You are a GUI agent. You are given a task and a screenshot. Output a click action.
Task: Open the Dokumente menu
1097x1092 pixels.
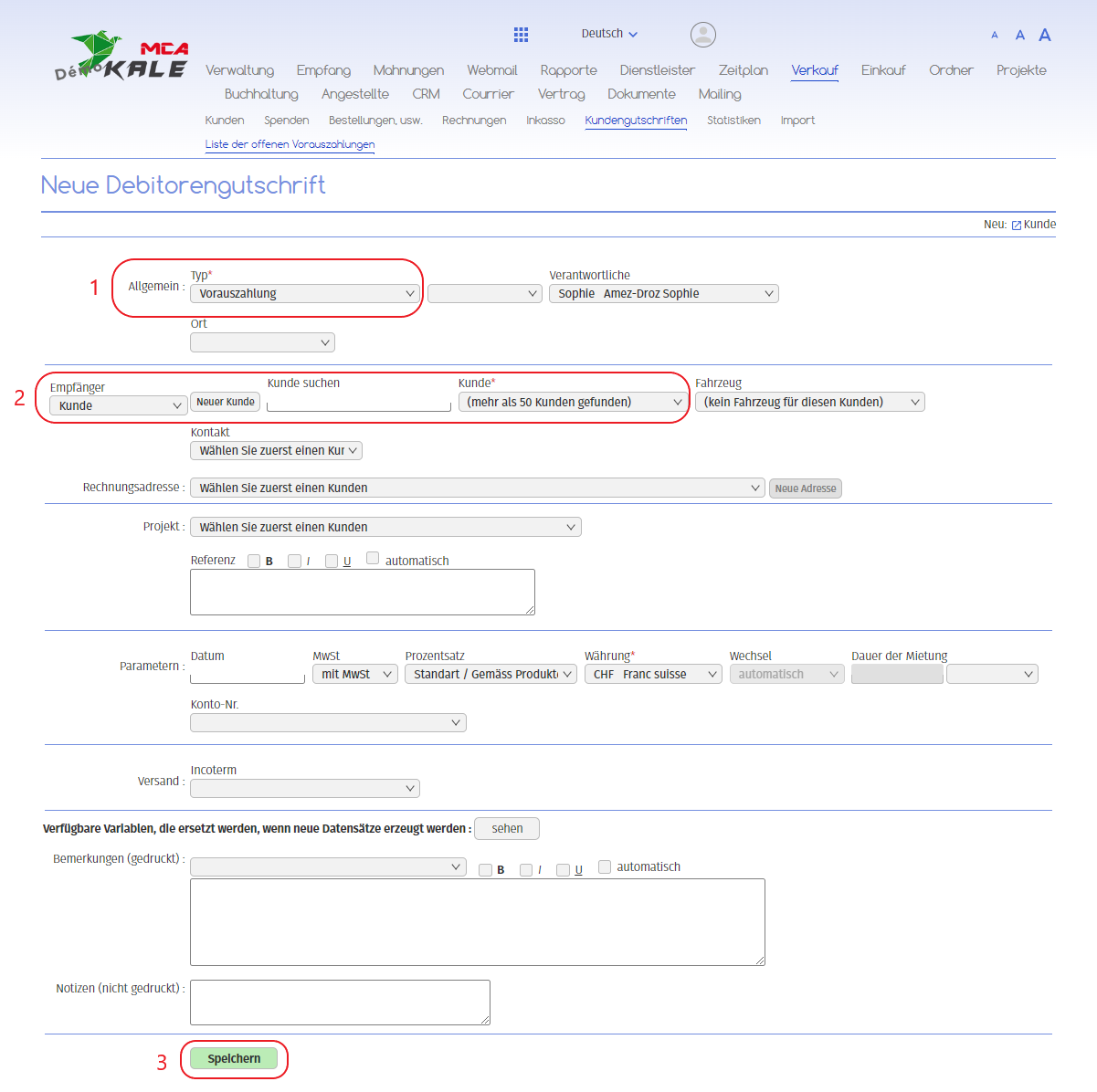point(641,94)
